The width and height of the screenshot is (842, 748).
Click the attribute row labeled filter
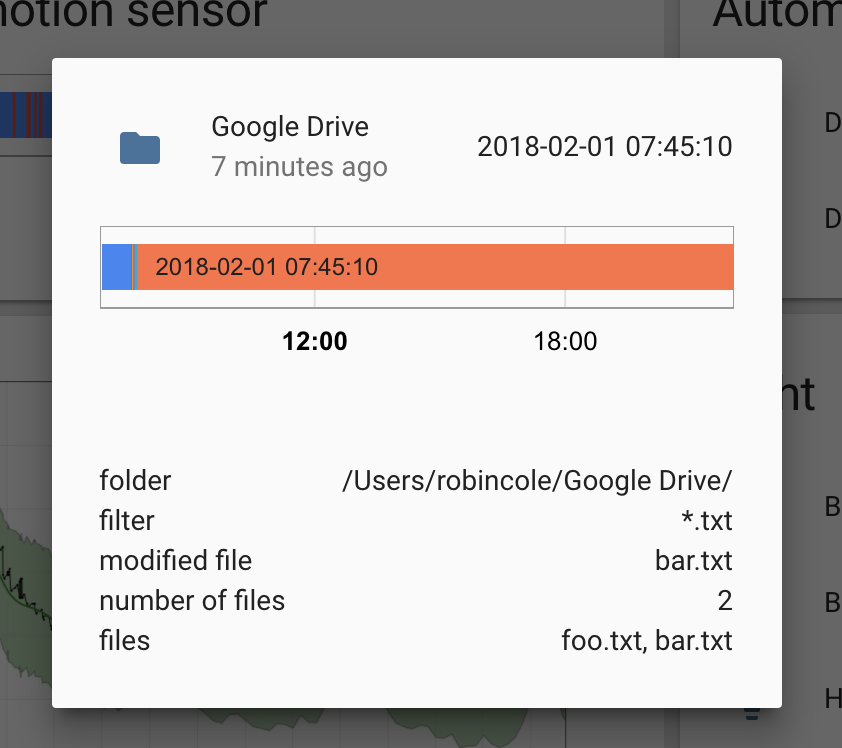click(x=126, y=521)
